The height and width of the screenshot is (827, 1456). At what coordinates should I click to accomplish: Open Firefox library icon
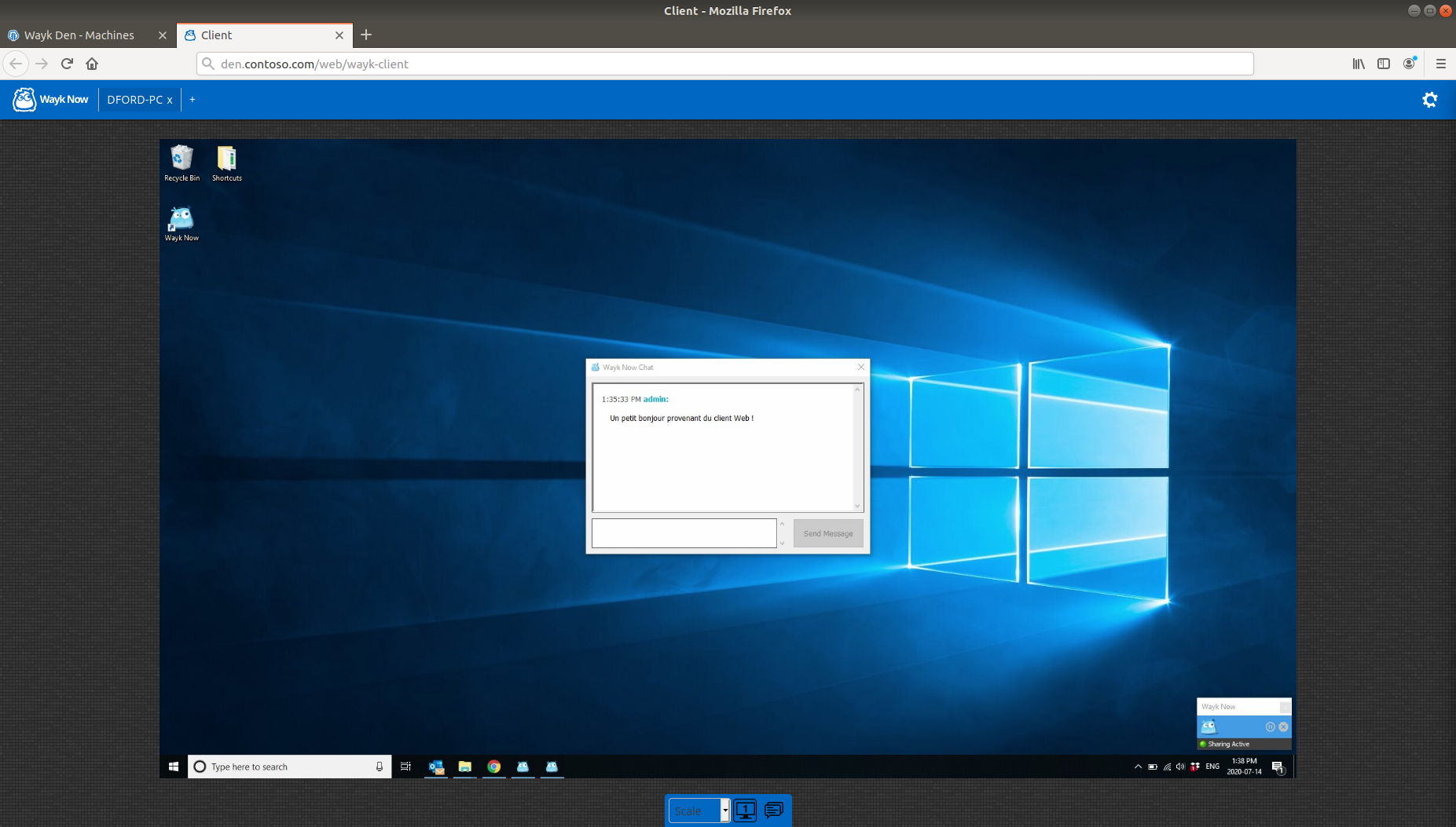1359,64
